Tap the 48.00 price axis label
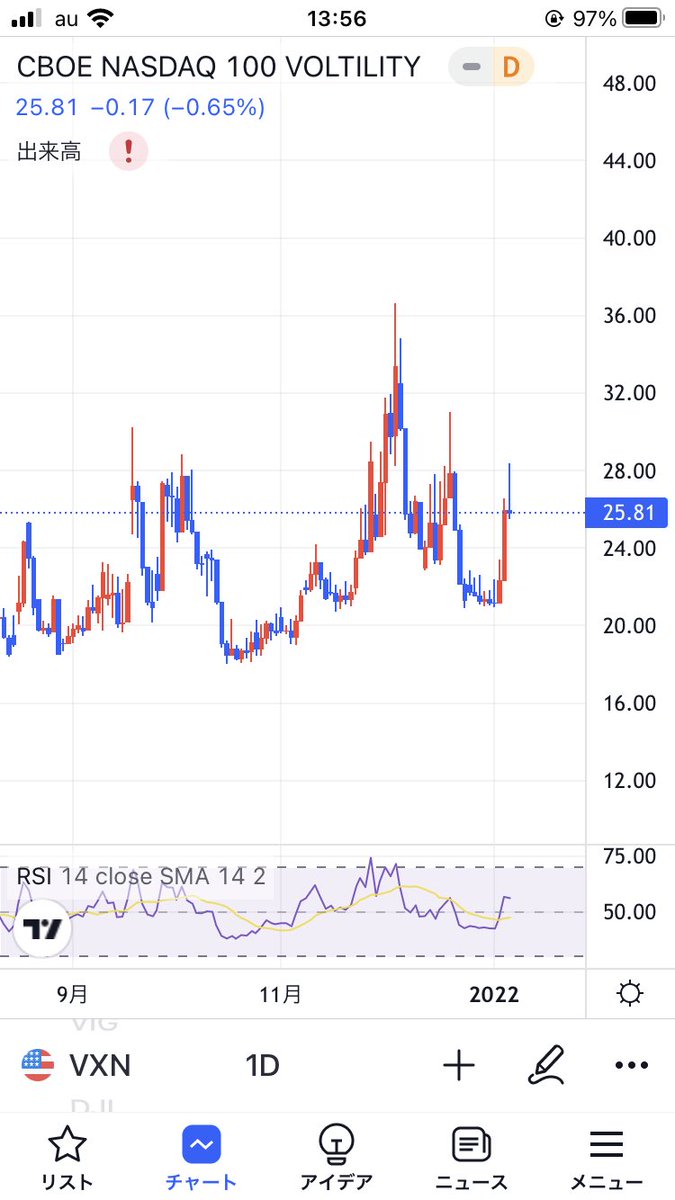 629,83
